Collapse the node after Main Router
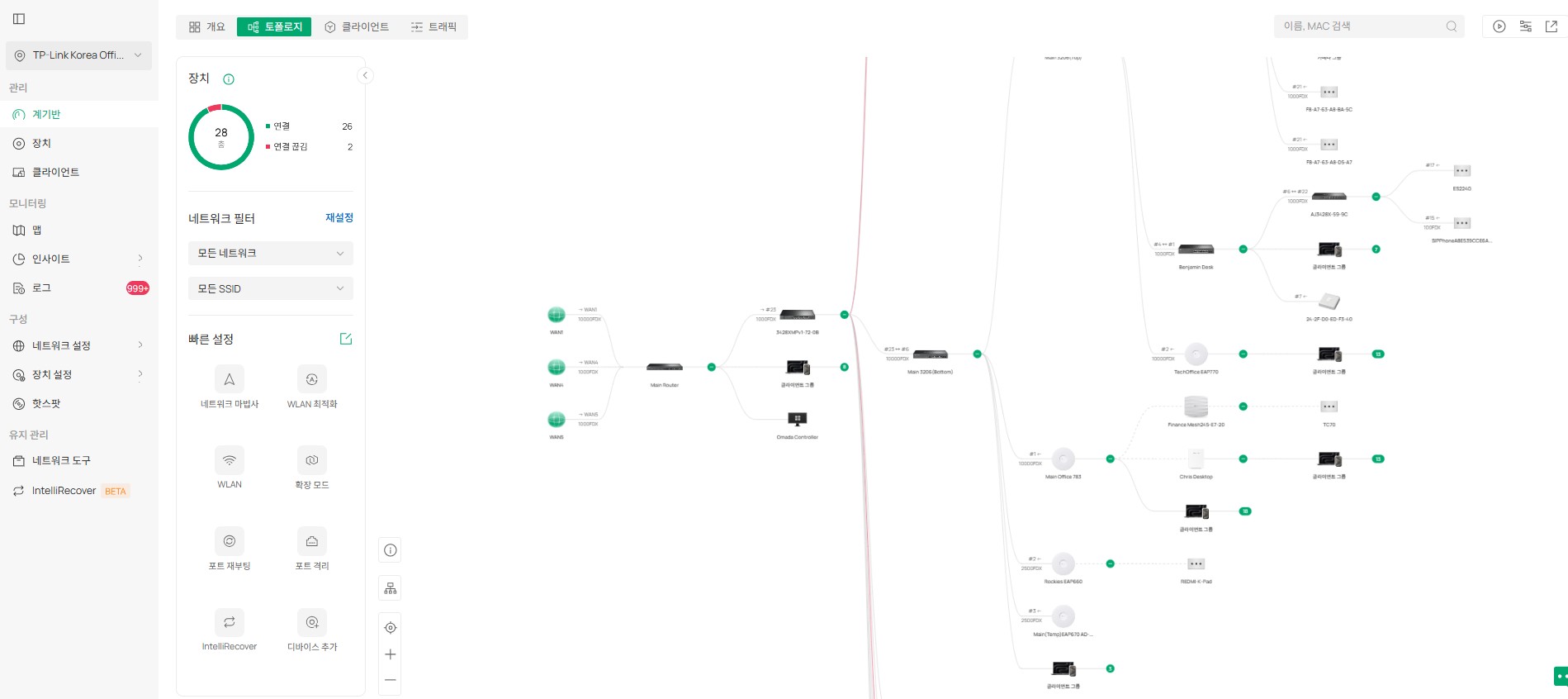 711,367
